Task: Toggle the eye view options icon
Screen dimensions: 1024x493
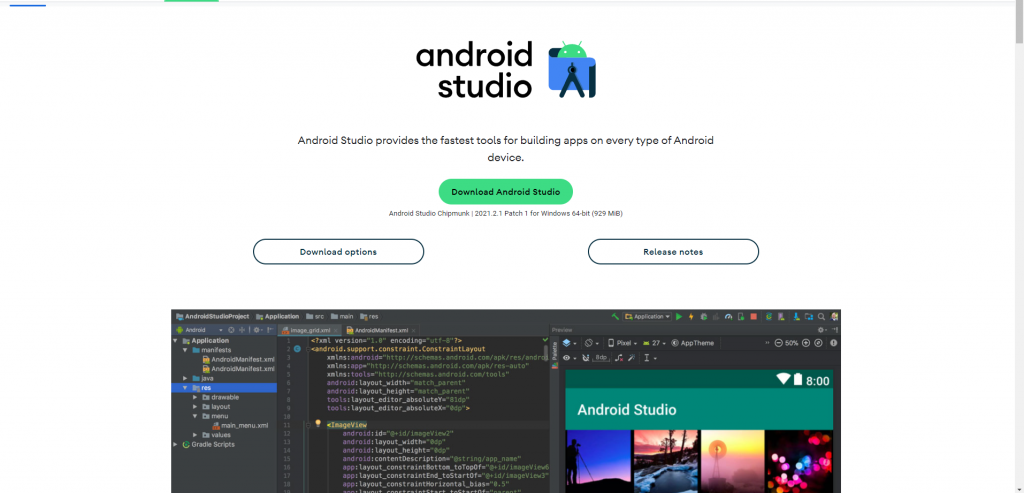Action: coord(569,358)
